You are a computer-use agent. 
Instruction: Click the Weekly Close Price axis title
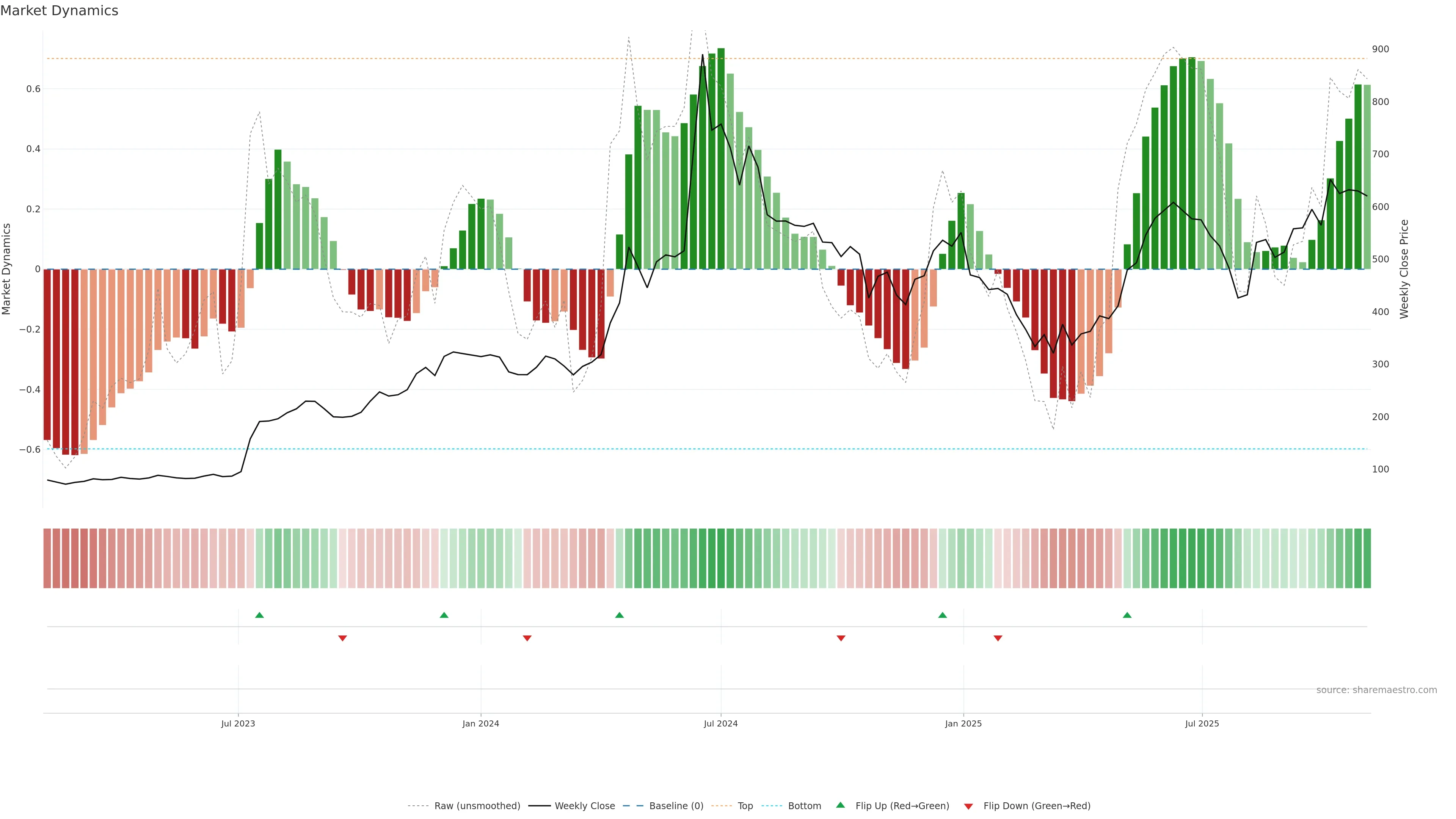point(1404,269)
